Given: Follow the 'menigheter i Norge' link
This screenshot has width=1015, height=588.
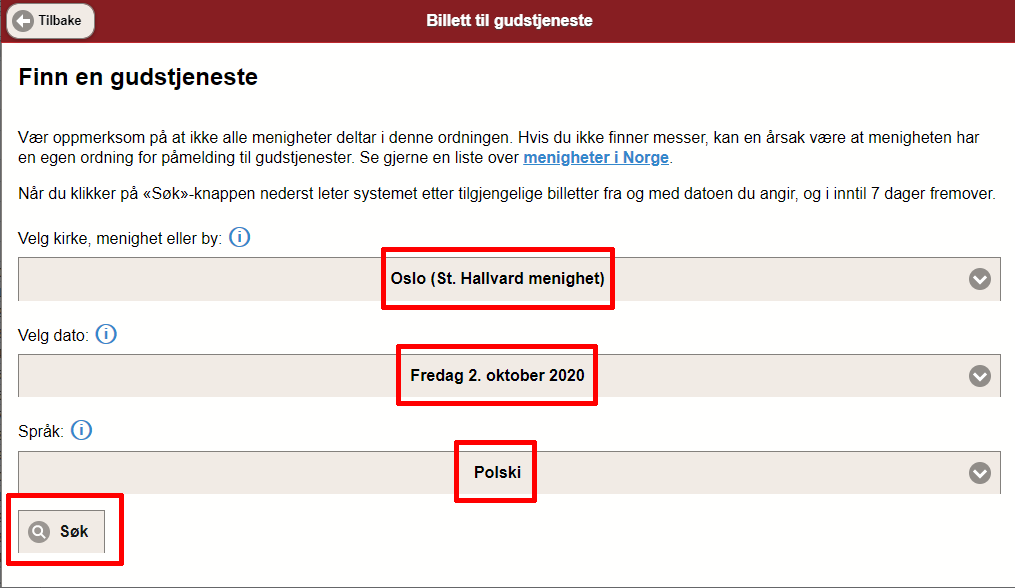Looking at the screenshot, I should point(596,158).
